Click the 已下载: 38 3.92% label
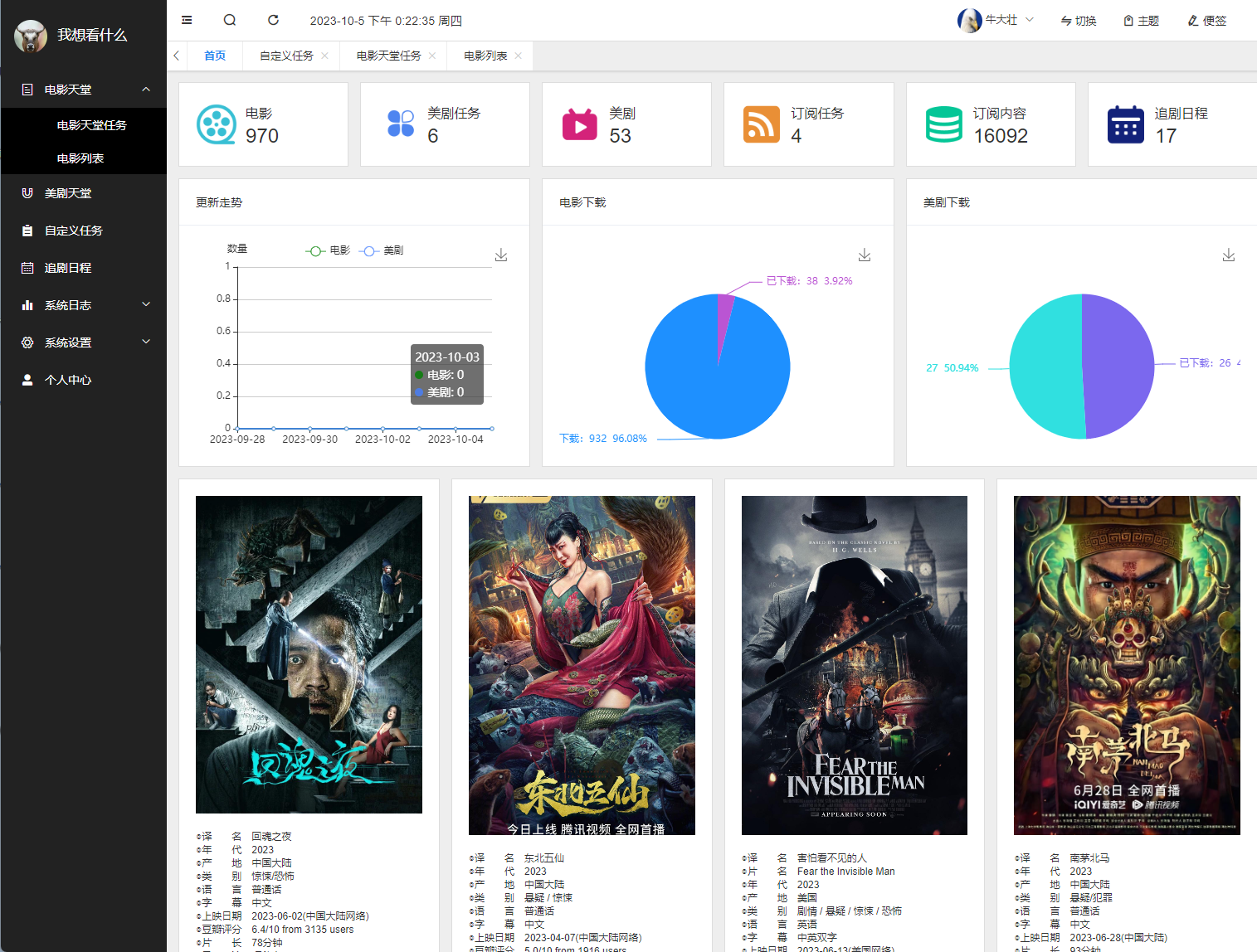The image size is (1257, 952). [x=809, y=281]
